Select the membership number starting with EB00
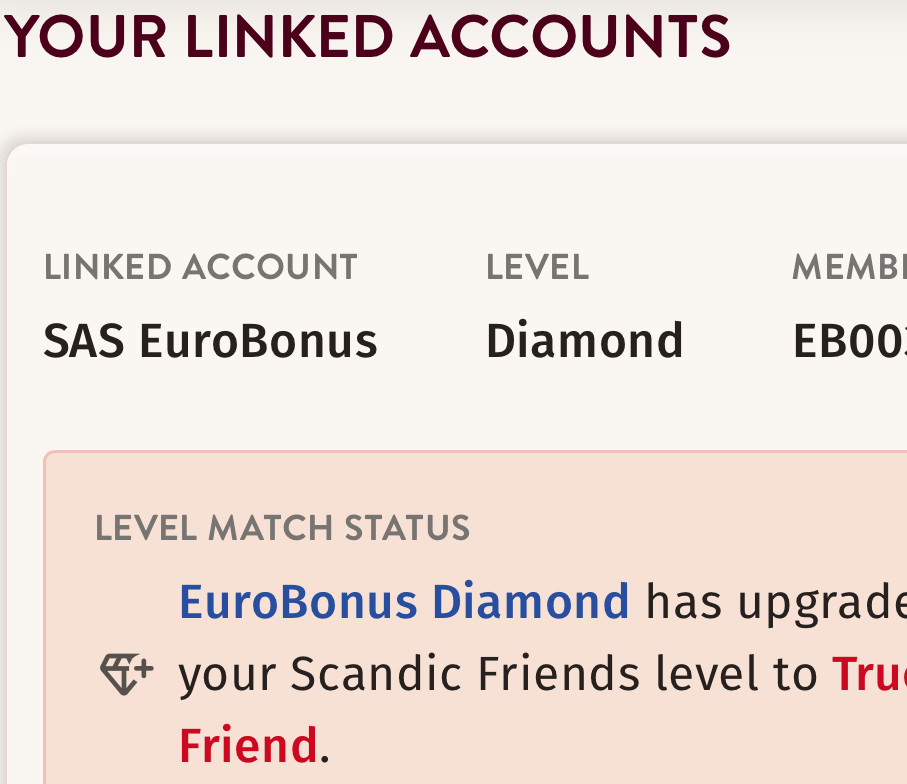 point(850,342)
